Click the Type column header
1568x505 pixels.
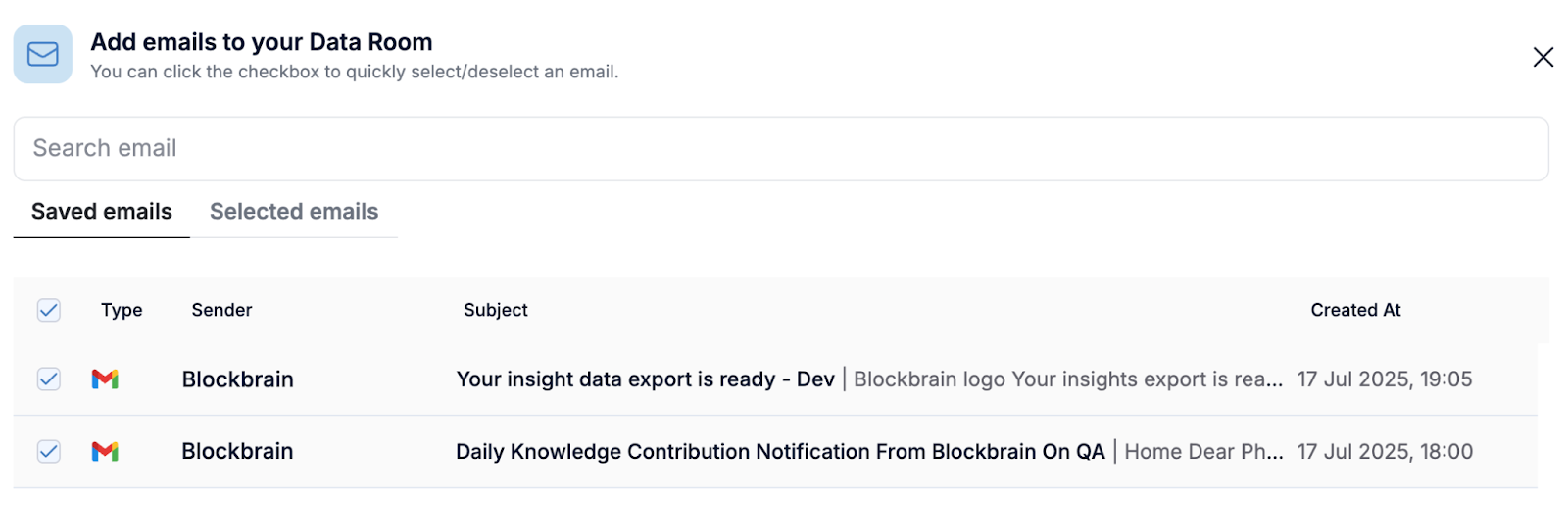coord(122,310)
